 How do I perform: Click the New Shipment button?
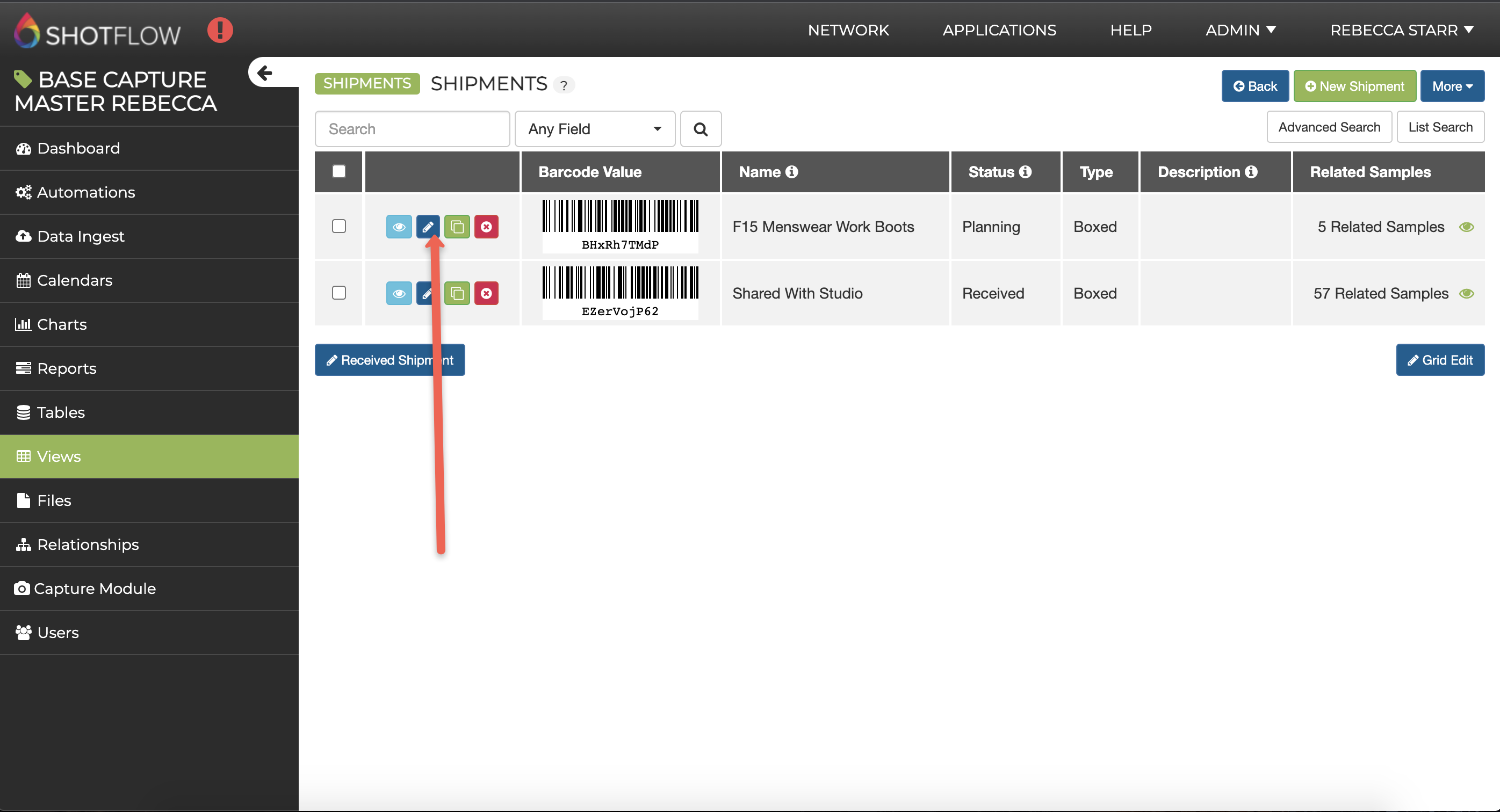click(1354, 86)
